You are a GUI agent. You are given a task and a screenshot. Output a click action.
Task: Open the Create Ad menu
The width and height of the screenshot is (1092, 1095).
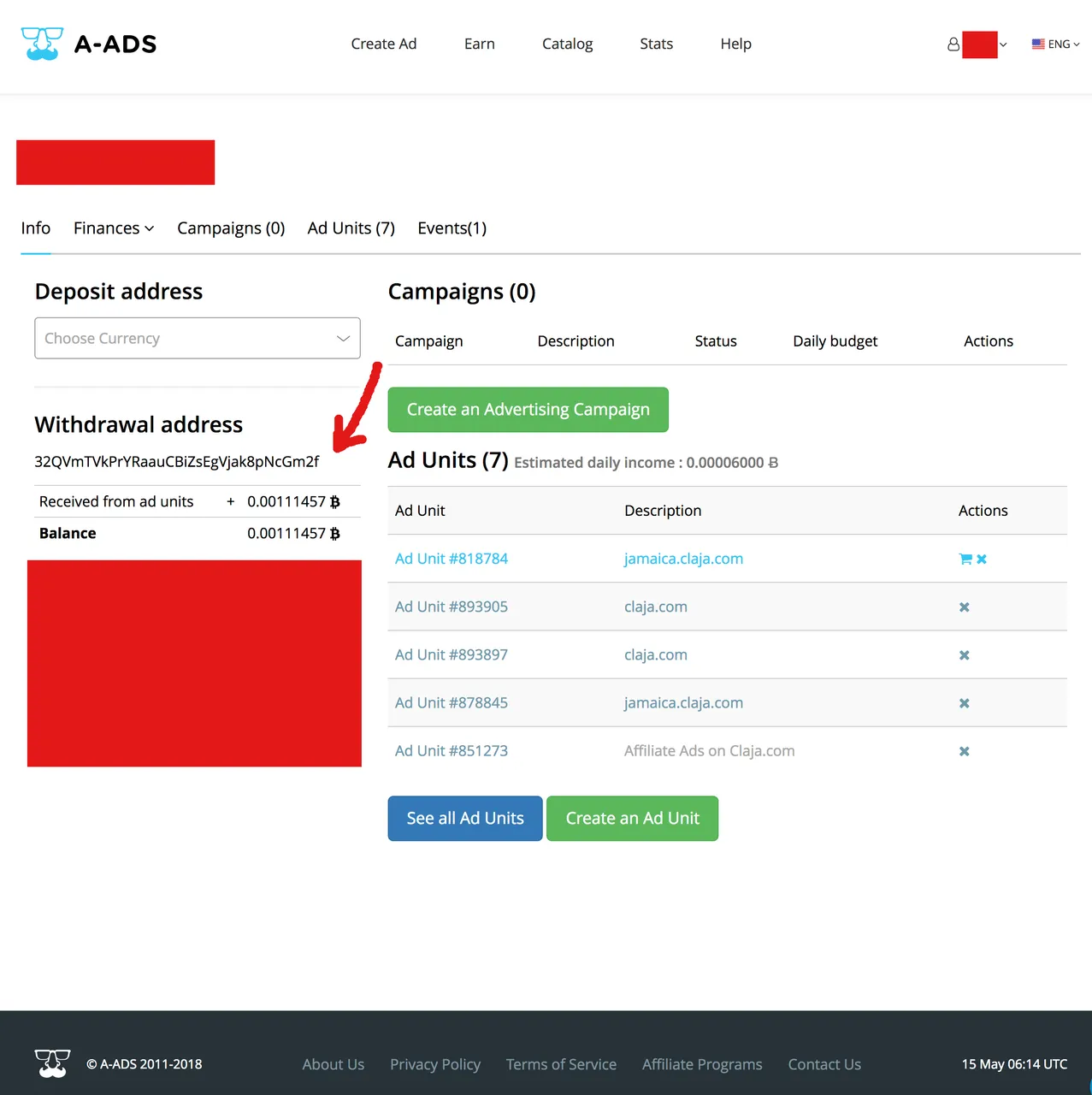[x=384, y=44]
